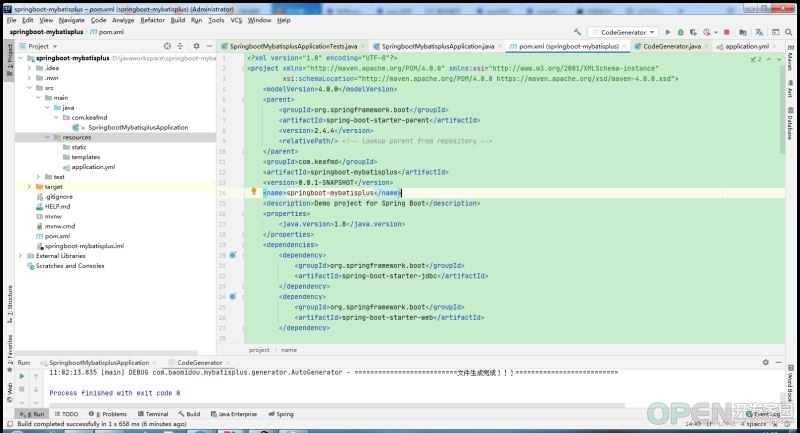Toggle the 1: Project tool window stripe

[x=9, y=60]
